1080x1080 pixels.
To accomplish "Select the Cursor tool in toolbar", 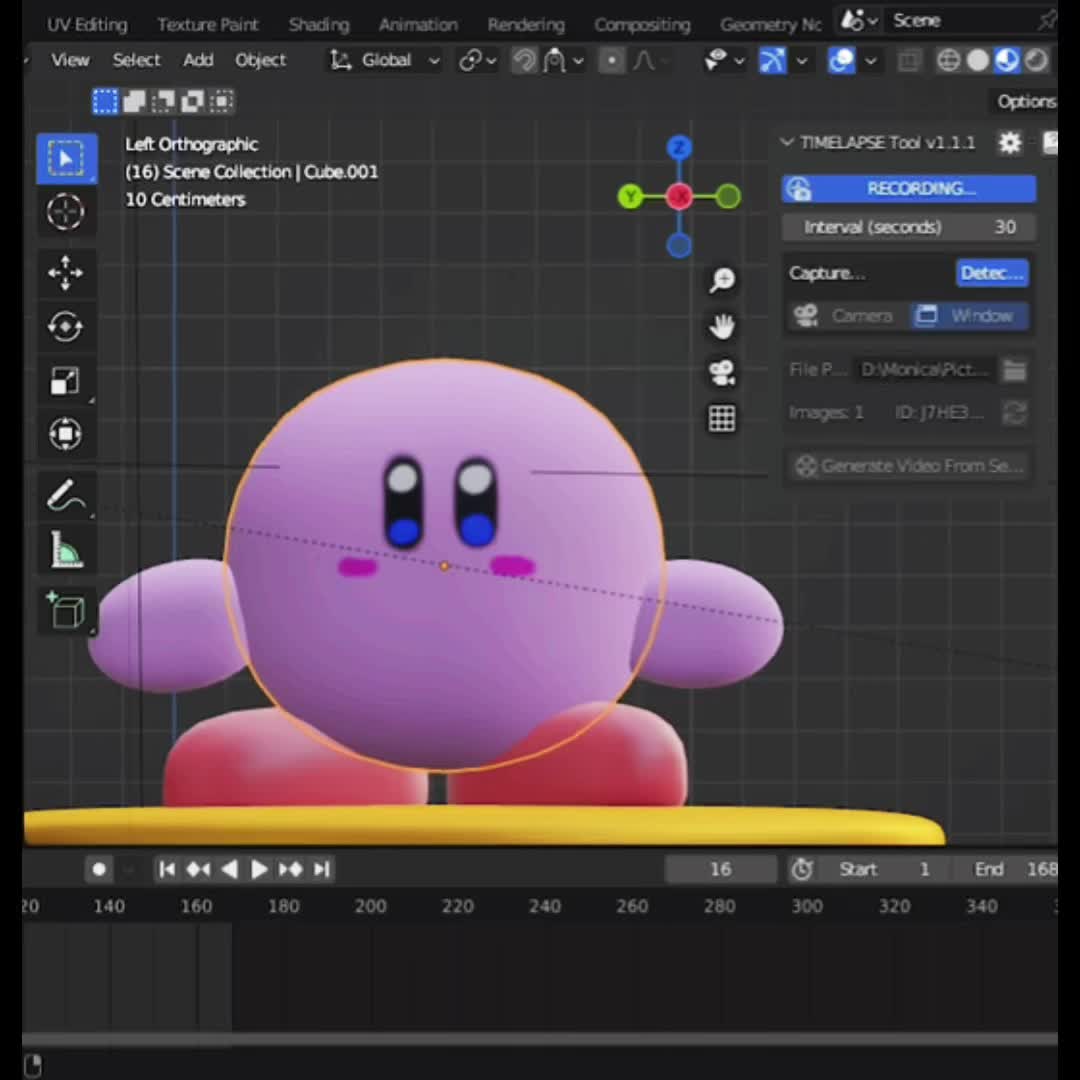I will (x=65, y=212).
